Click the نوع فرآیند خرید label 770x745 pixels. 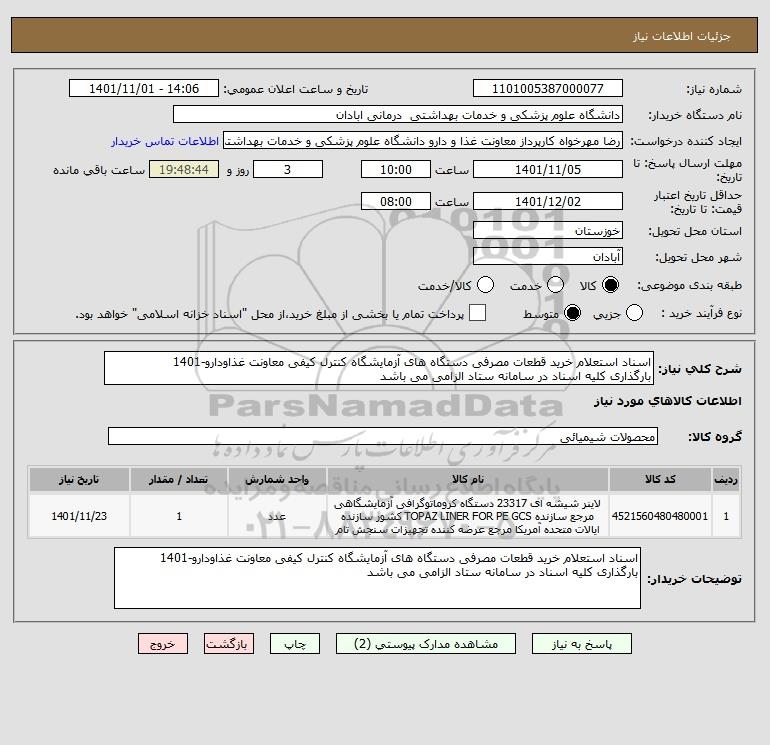pyautogui.click(x=701, y=313)
